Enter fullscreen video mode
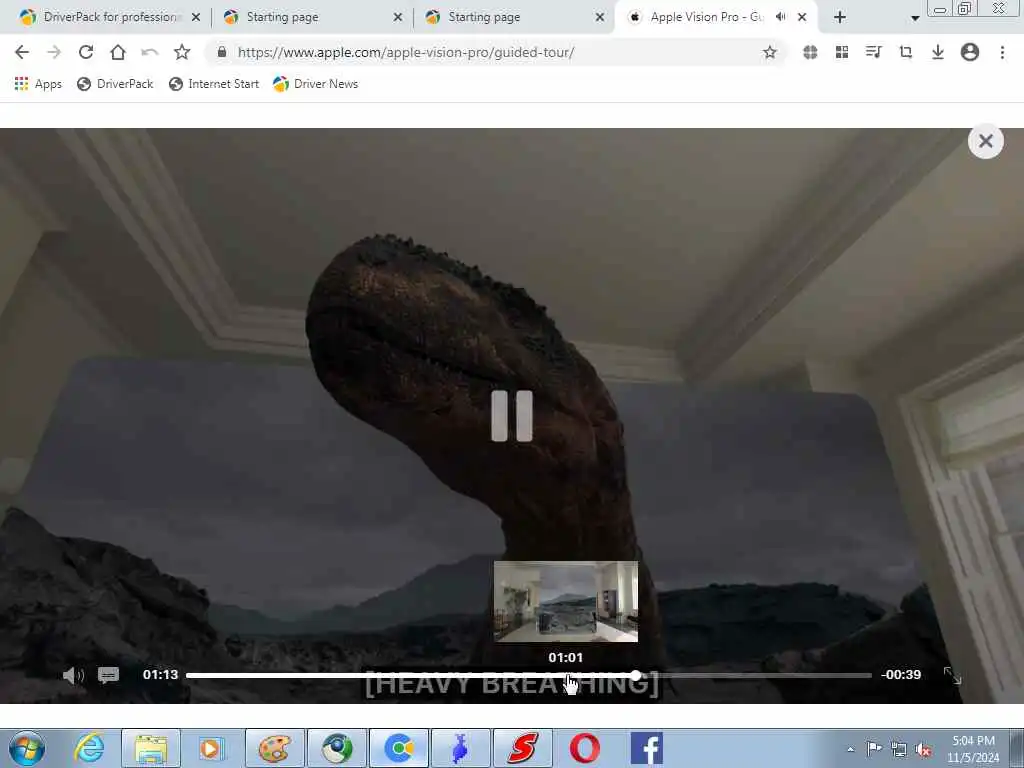 point(952,675)
